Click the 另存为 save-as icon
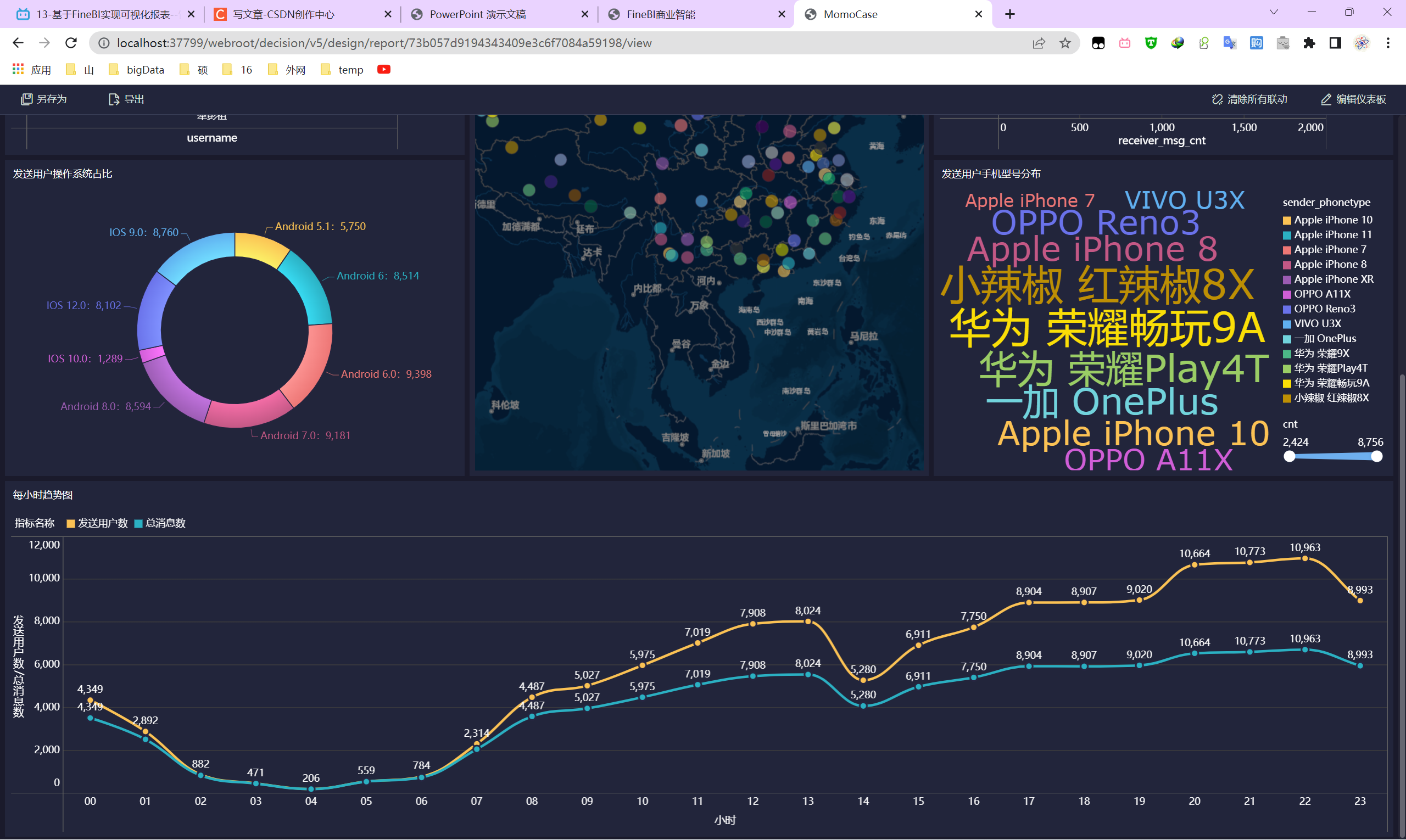Screen dimensions: 1406x840 click(26, 99)
